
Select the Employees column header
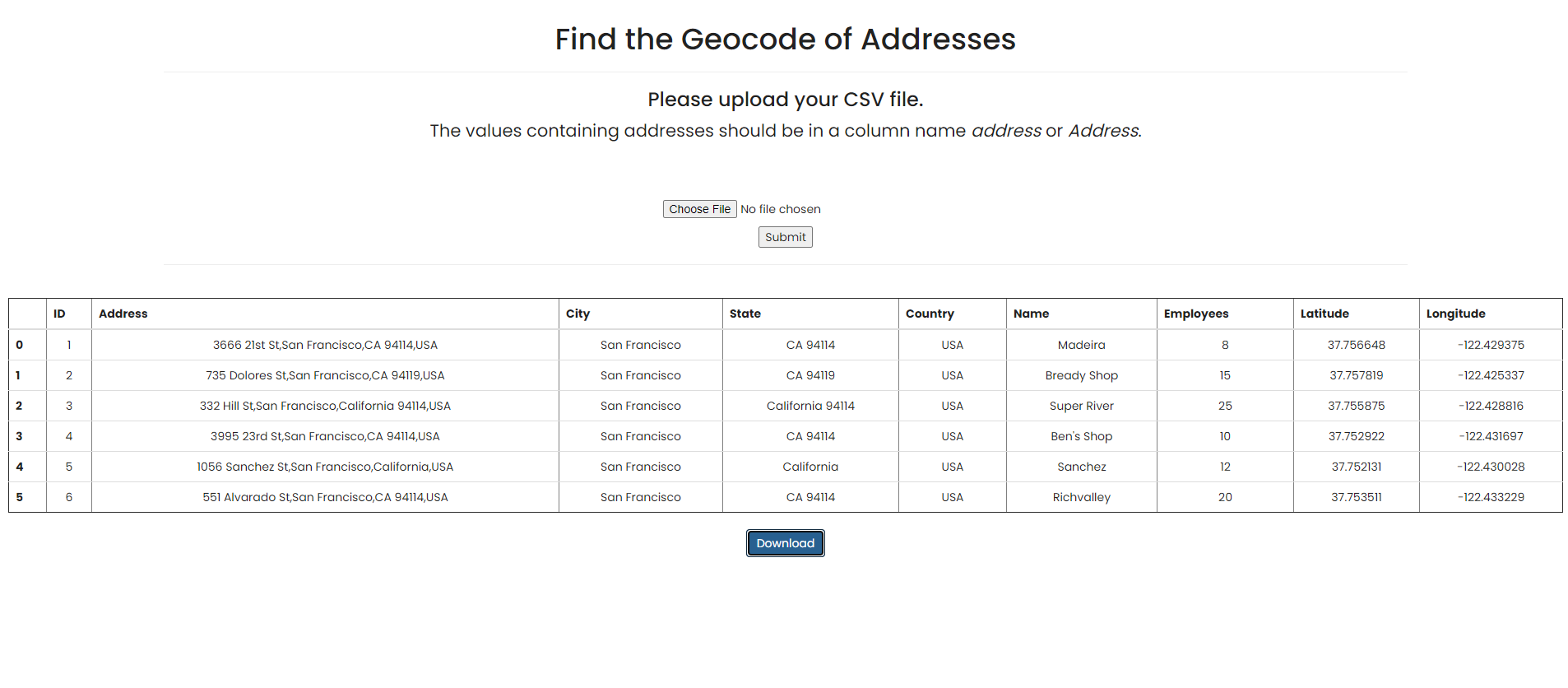(1195, 314)
